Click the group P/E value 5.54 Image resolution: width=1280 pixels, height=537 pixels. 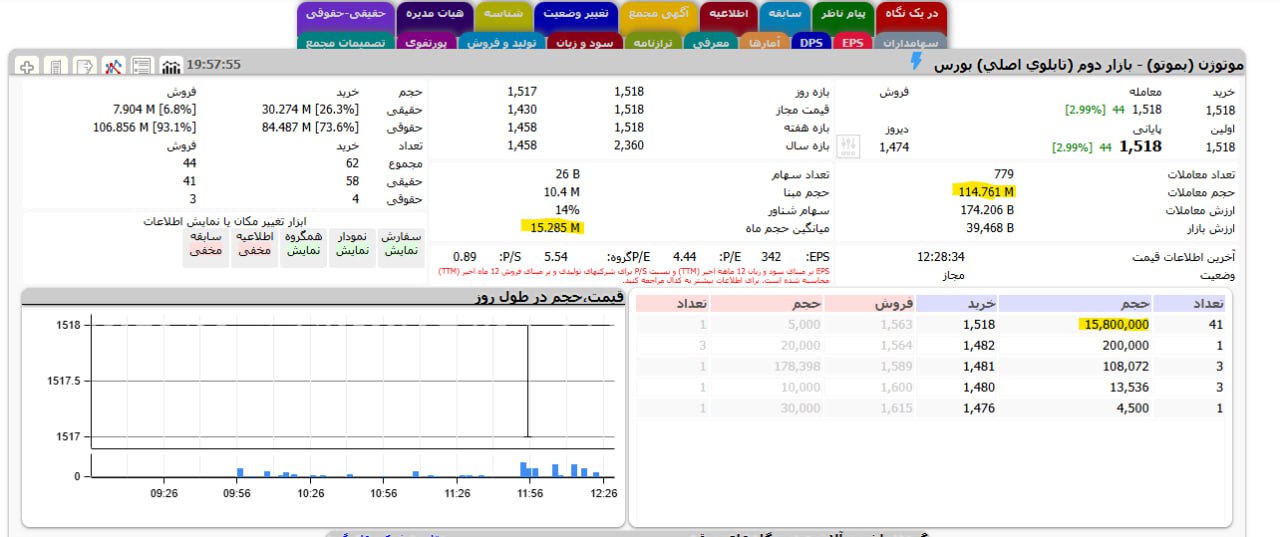(556, 257)
